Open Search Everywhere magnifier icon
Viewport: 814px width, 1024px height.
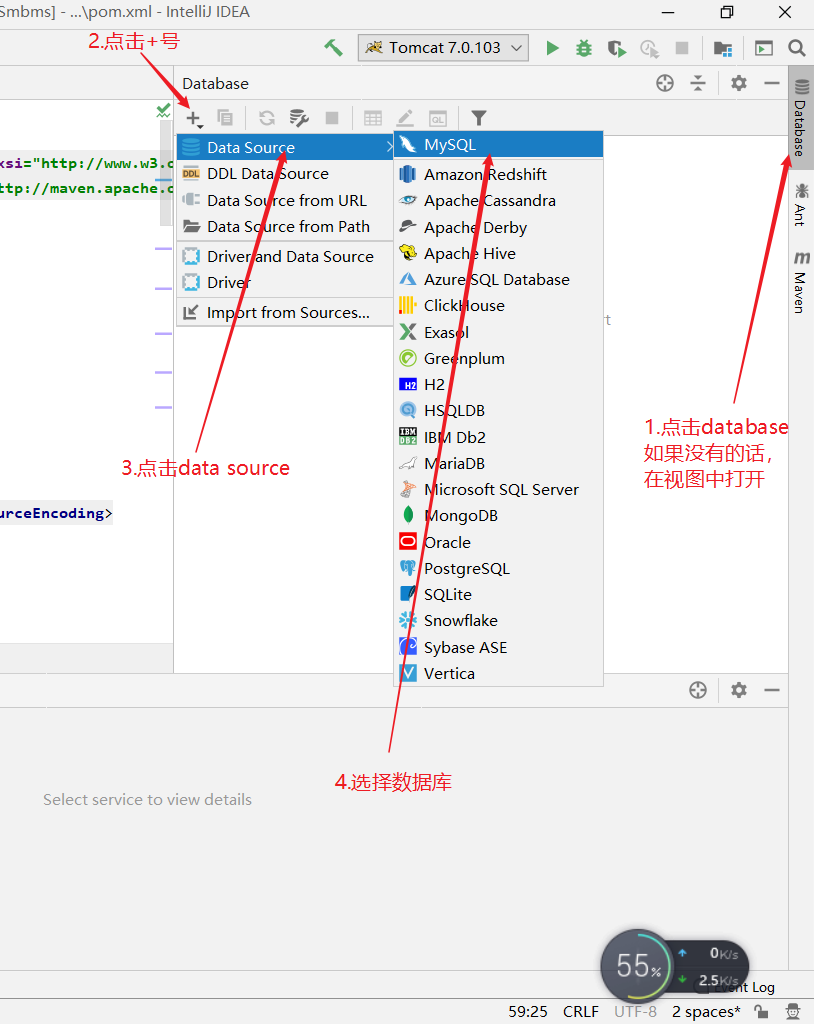click(x=796, y=48)
